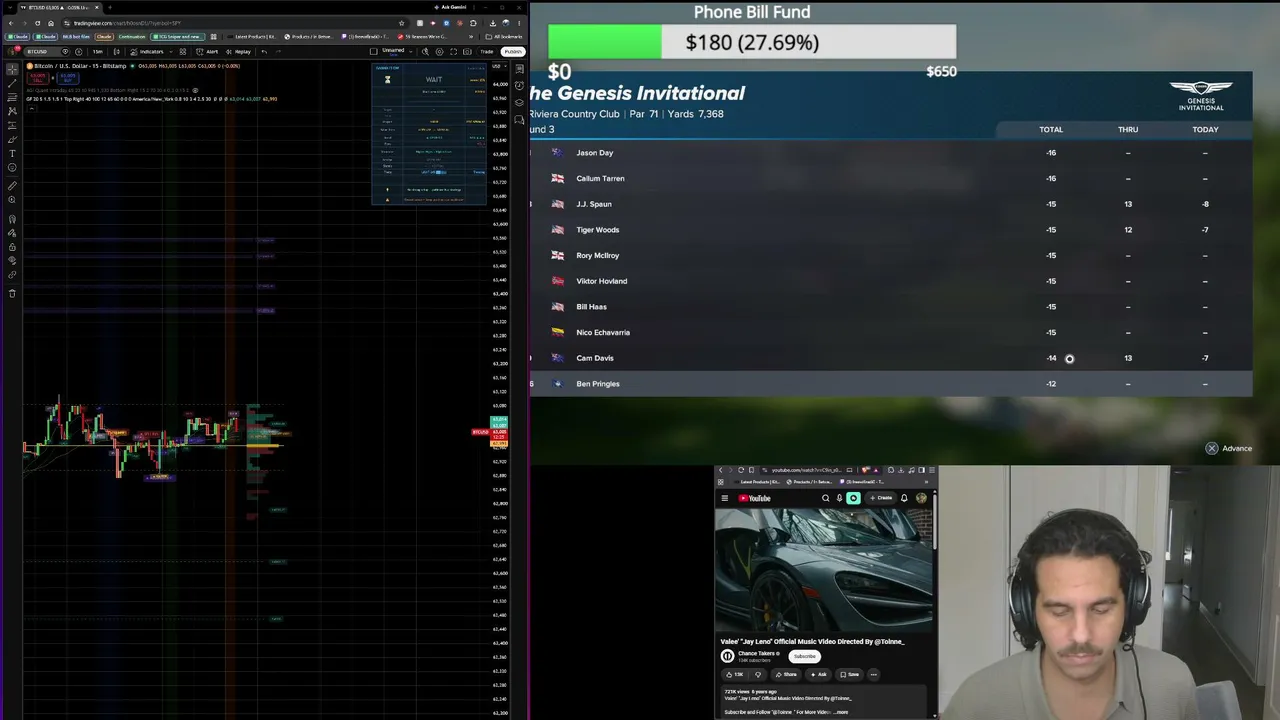Select the ruler measure tool
The width and height of the screenshot is (1280, 720).
pos(12,186)
